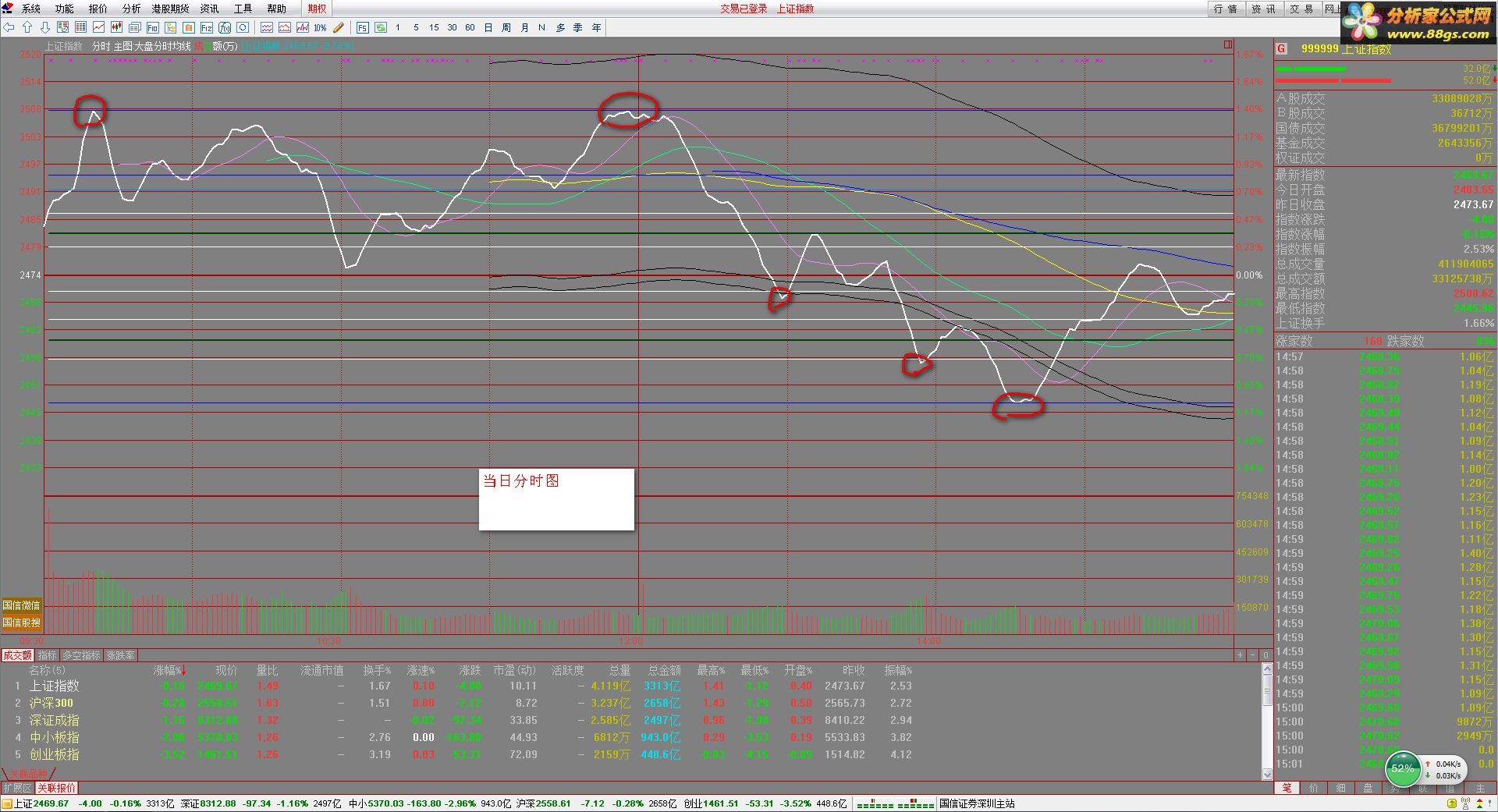1498x812 pixels.
Task: Select the N-day period option
Action: [x=541, y=27]
